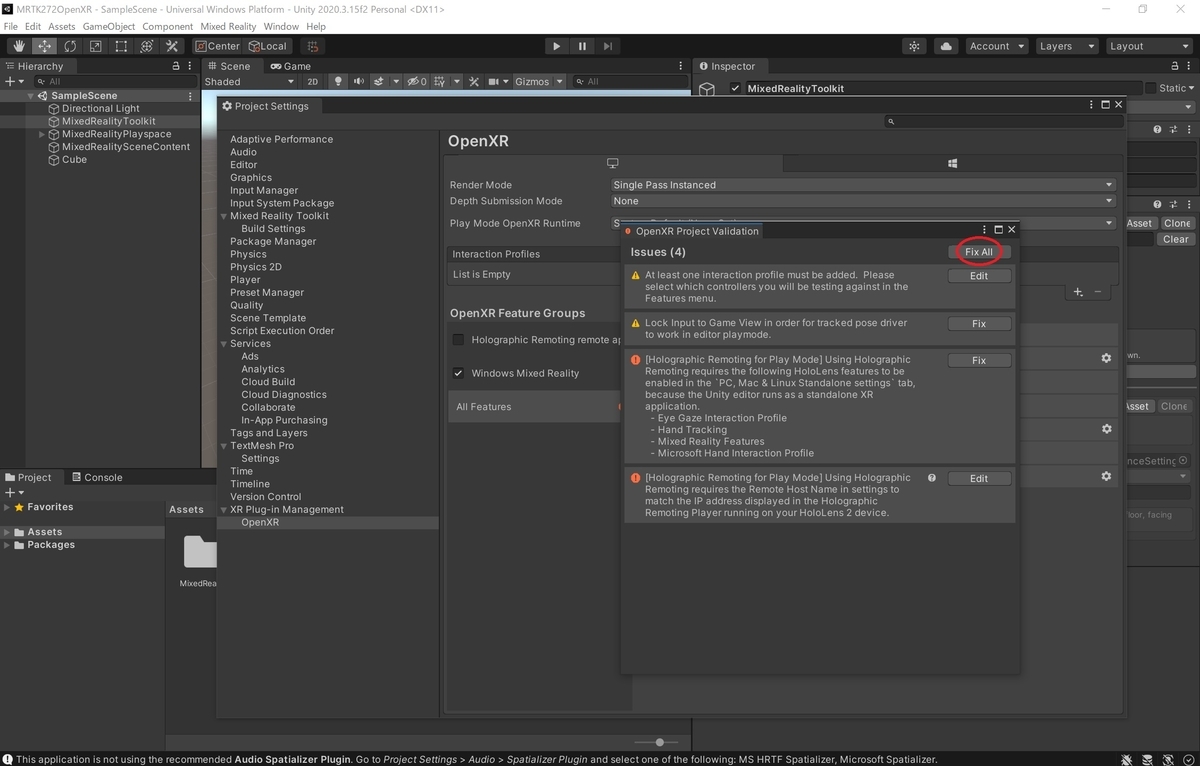This screenshot has height=766, width=1200.
Task: Toggle scene lighting bulb icon
Action: (338, 81)
